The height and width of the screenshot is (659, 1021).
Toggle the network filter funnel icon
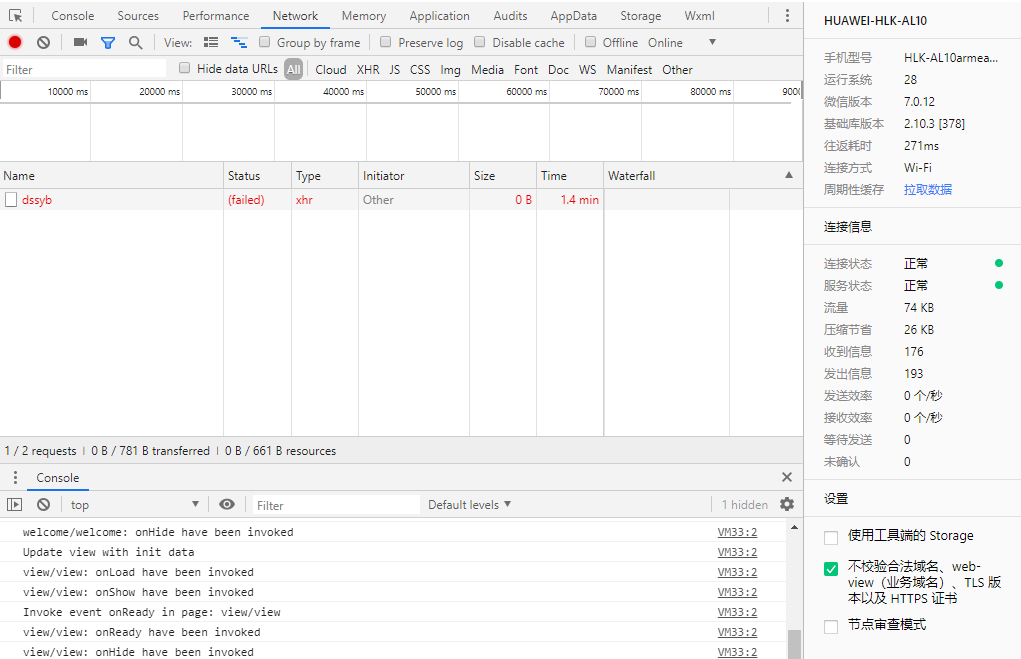coord(108,43)
